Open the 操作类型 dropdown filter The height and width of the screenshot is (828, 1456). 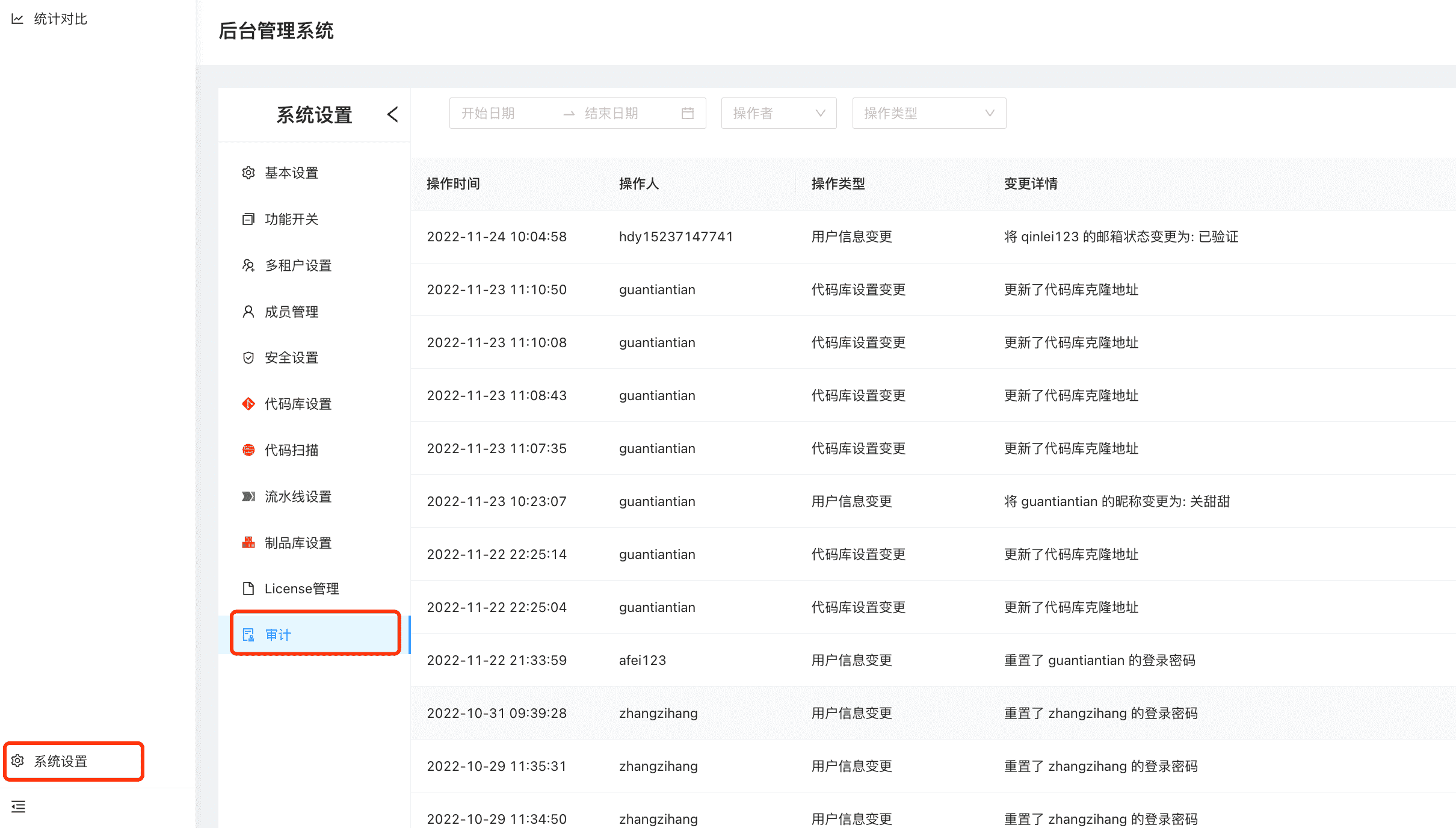(928, 113)
